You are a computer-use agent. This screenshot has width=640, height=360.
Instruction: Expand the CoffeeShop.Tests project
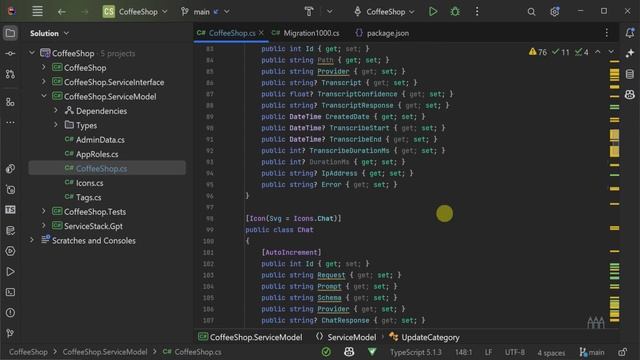coord(44,211)
